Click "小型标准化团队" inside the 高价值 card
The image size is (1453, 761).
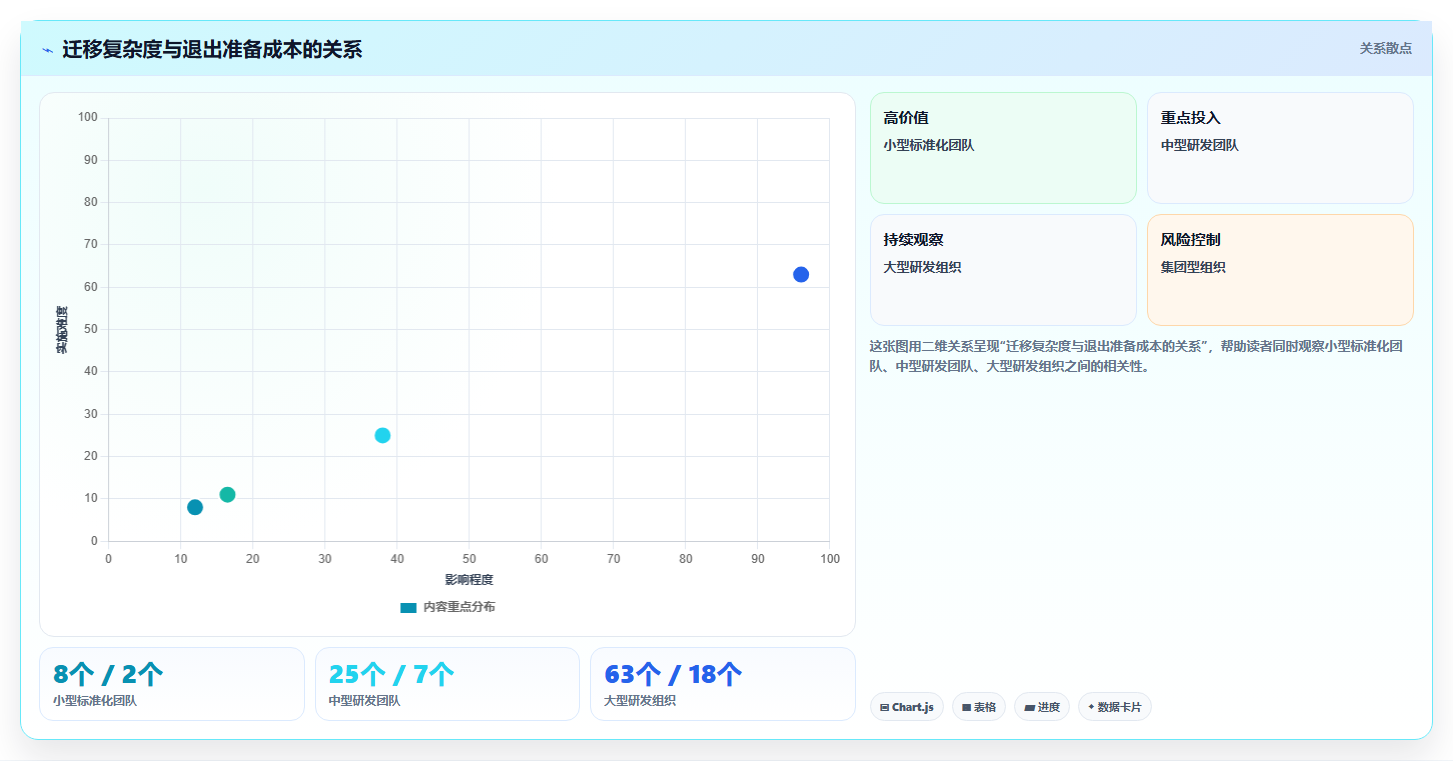pyautogui.click(x=929, y=145)
